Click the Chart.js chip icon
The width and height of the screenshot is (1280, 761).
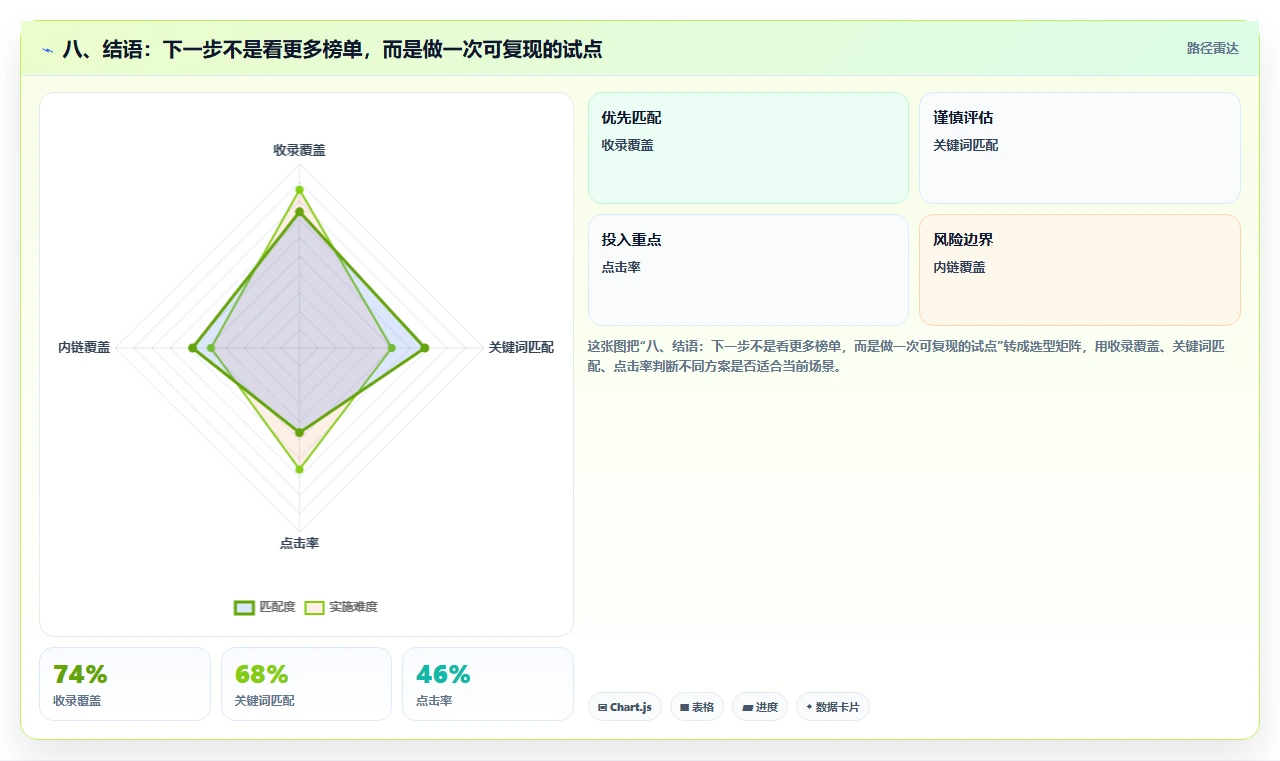(x=602, y=707)
